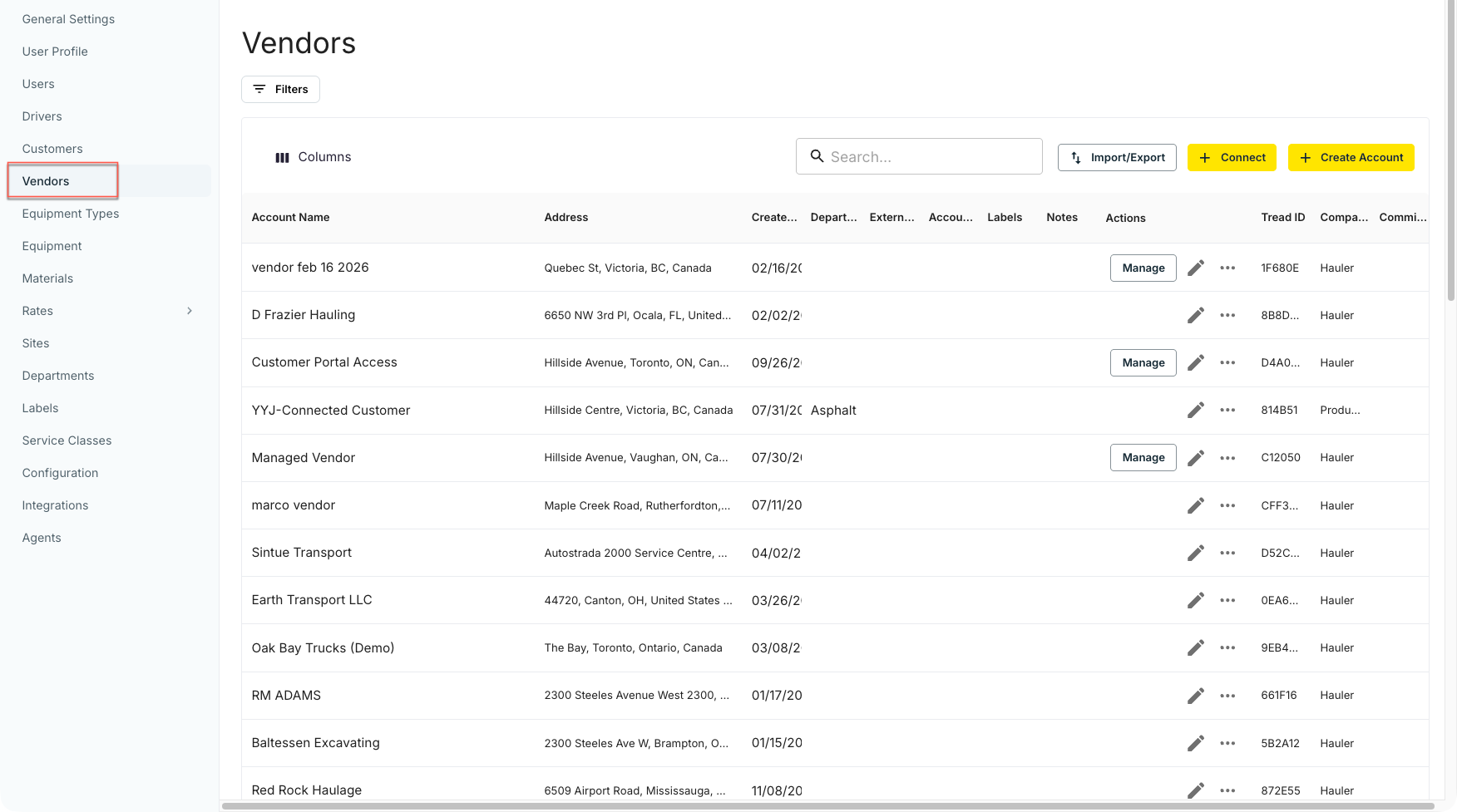Open more options for D Frazier Hauling
Screen dimensions: 1457x812
pos(1227,315)
